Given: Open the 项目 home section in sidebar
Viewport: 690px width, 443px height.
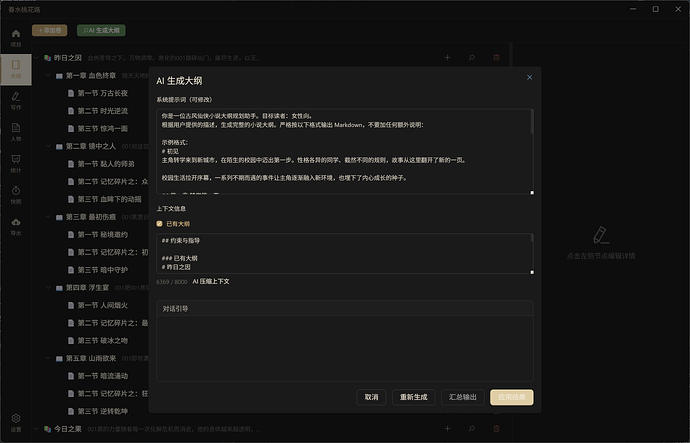Looking at the screenshot, I should click(16, 38).
